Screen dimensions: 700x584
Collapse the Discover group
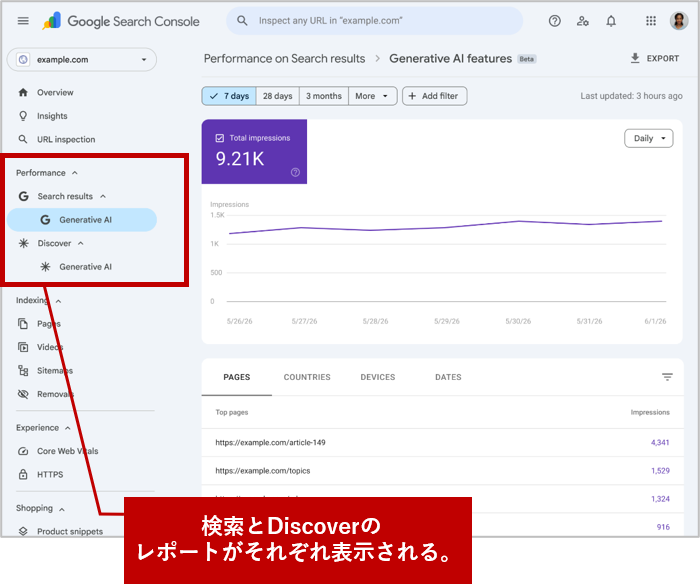coord(81,243)
